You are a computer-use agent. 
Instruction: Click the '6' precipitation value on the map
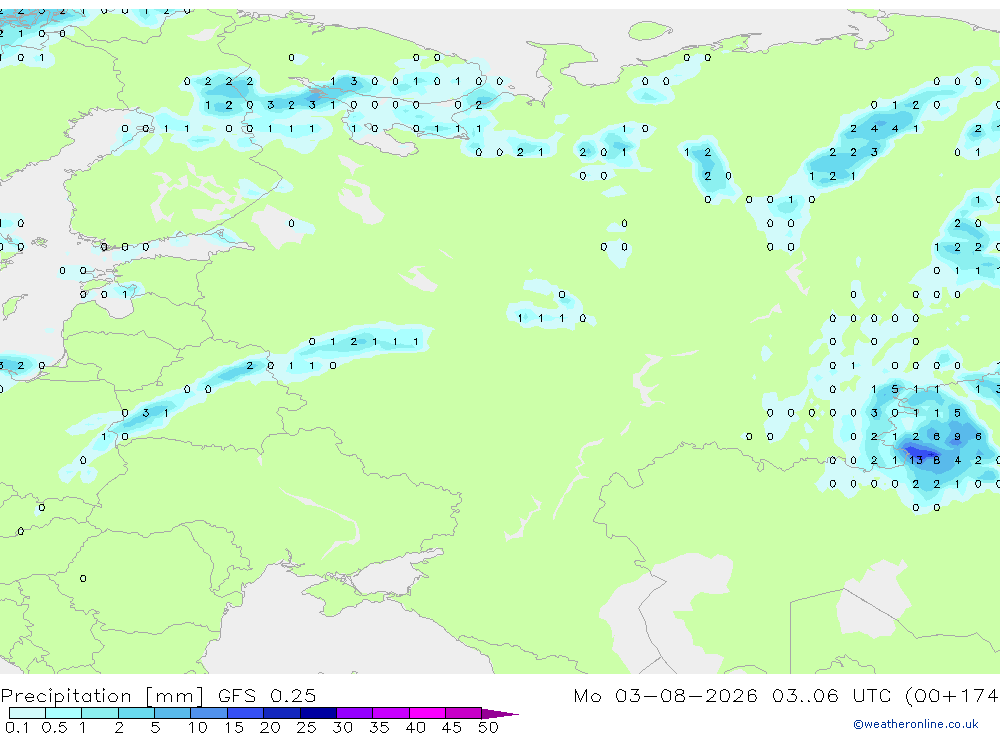coord(978,436)
